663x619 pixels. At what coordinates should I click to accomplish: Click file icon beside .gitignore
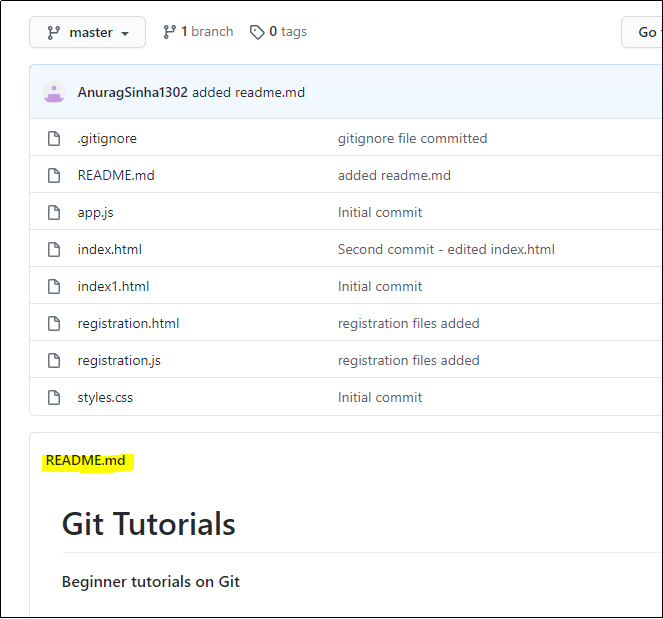tap(55, 139)
